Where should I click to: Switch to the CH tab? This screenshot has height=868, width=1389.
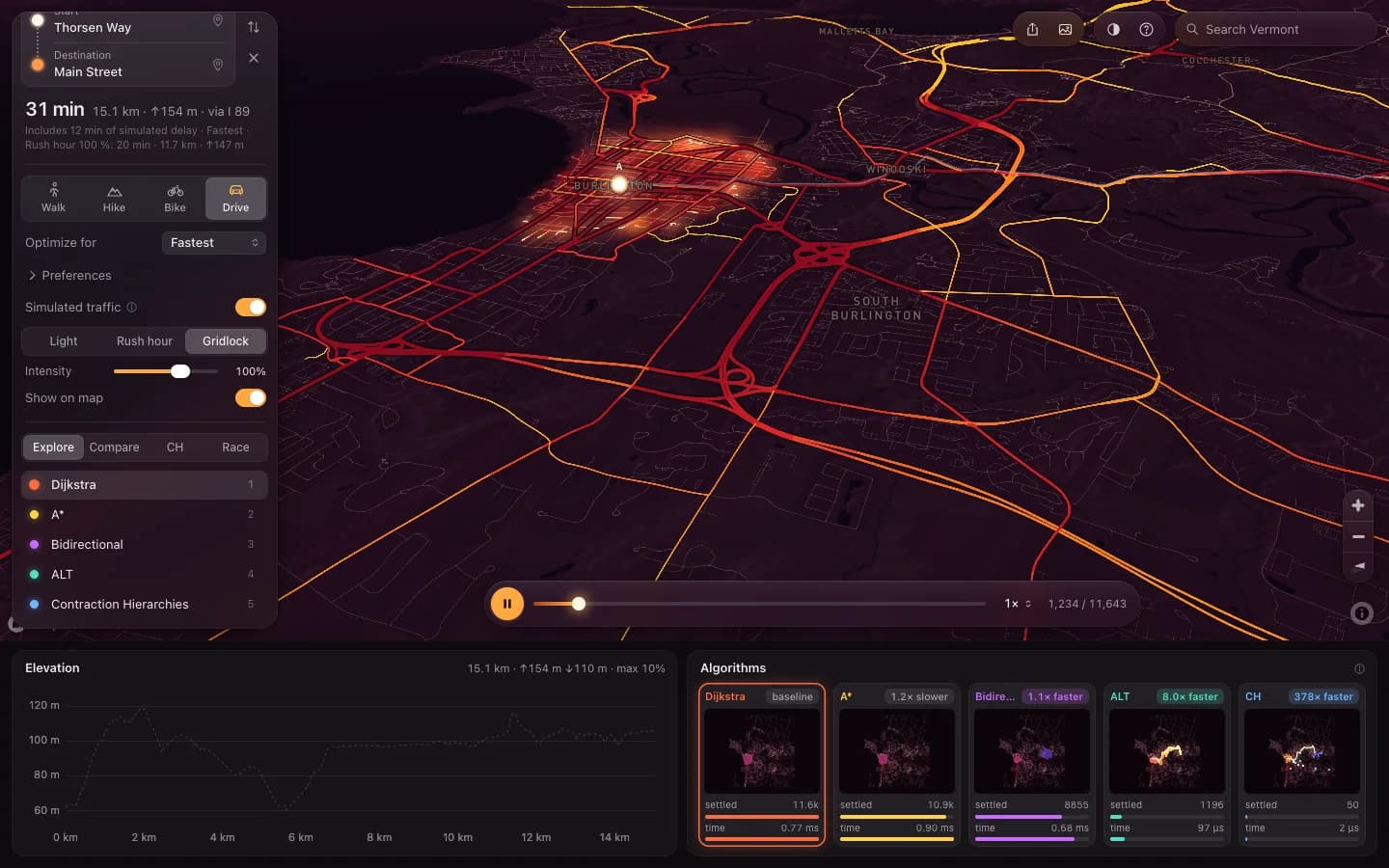(x=175, y=448)
